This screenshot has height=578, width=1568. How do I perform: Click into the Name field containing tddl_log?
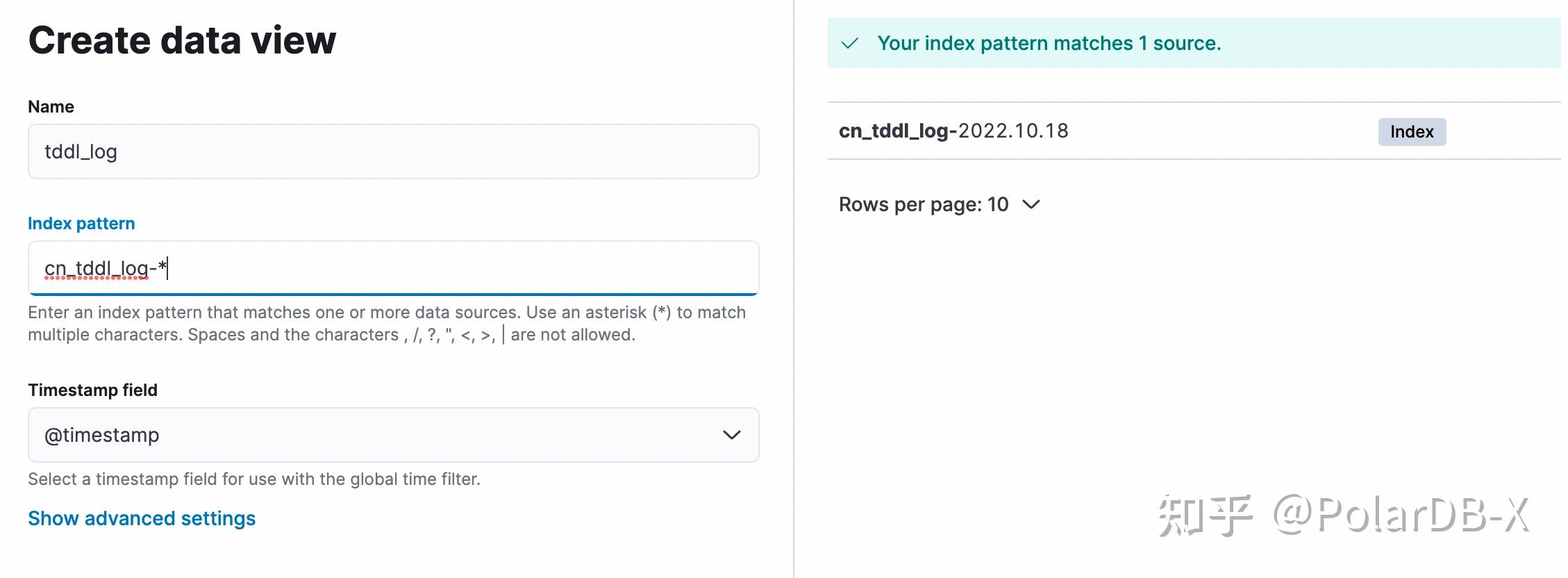point(393,151)
